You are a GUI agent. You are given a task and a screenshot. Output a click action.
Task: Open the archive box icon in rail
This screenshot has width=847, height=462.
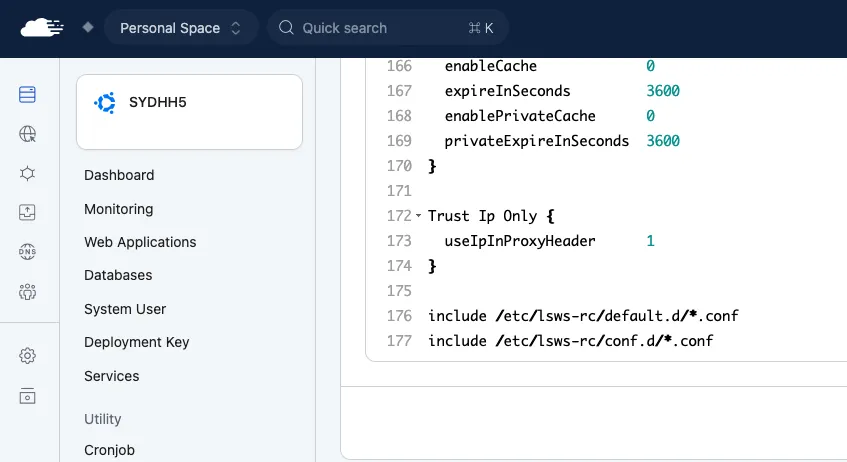click(x=28, y=396)
